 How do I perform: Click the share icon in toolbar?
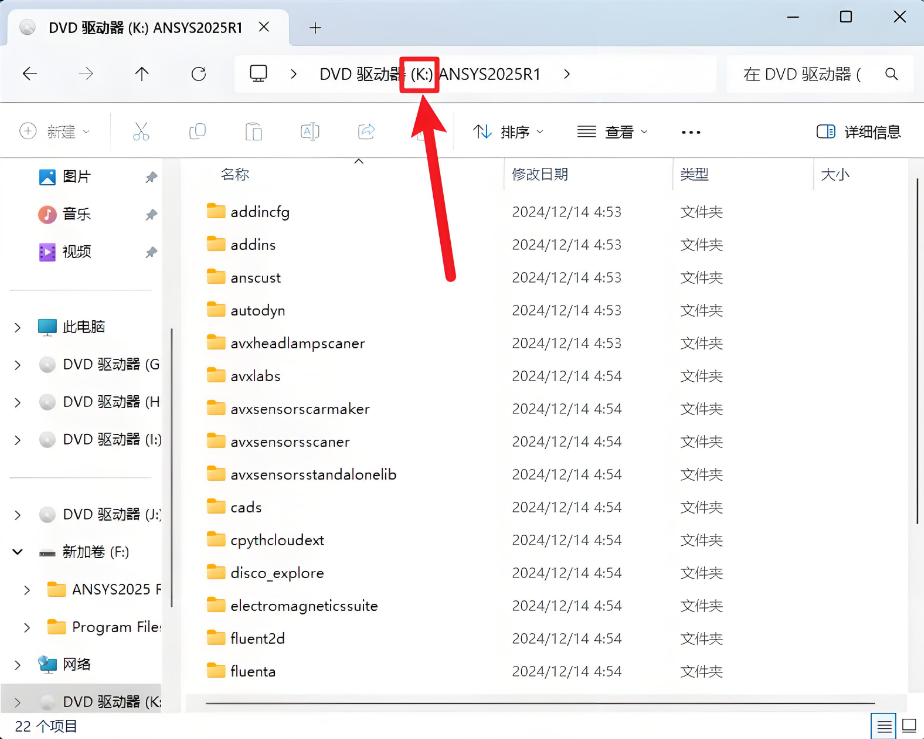(366, 131)
